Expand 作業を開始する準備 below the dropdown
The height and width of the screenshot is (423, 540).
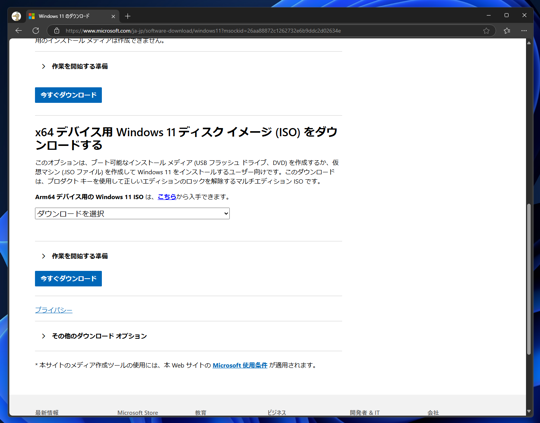click(74, 256)
